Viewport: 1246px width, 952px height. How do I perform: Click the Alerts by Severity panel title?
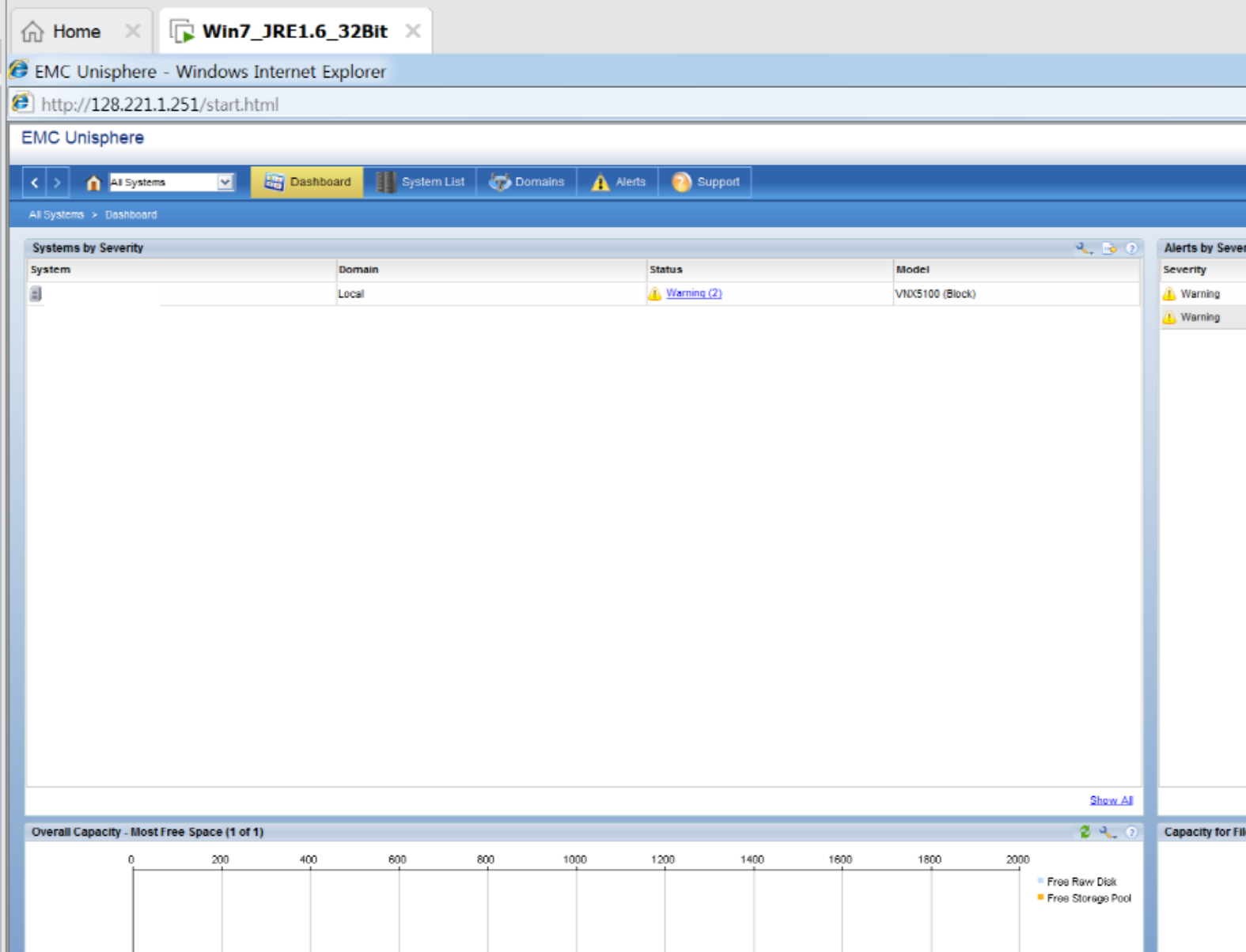pos(1204,248)
